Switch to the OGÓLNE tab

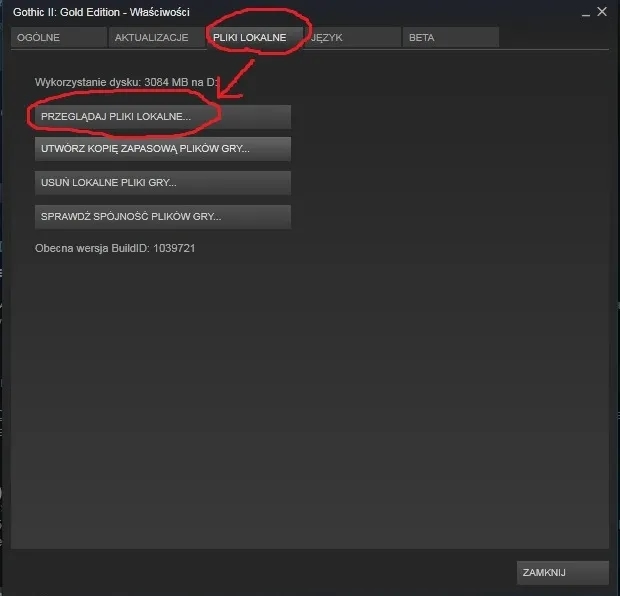(x=58, y=38)
